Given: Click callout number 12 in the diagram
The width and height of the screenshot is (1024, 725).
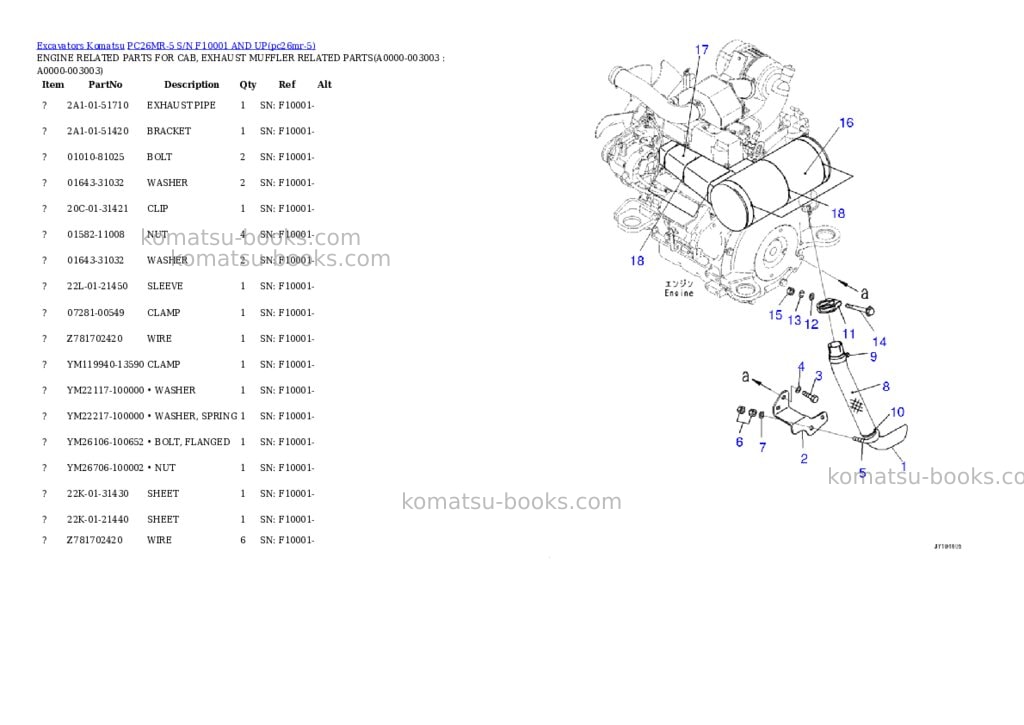Looking at the screenshot, I should coord(812,324).
